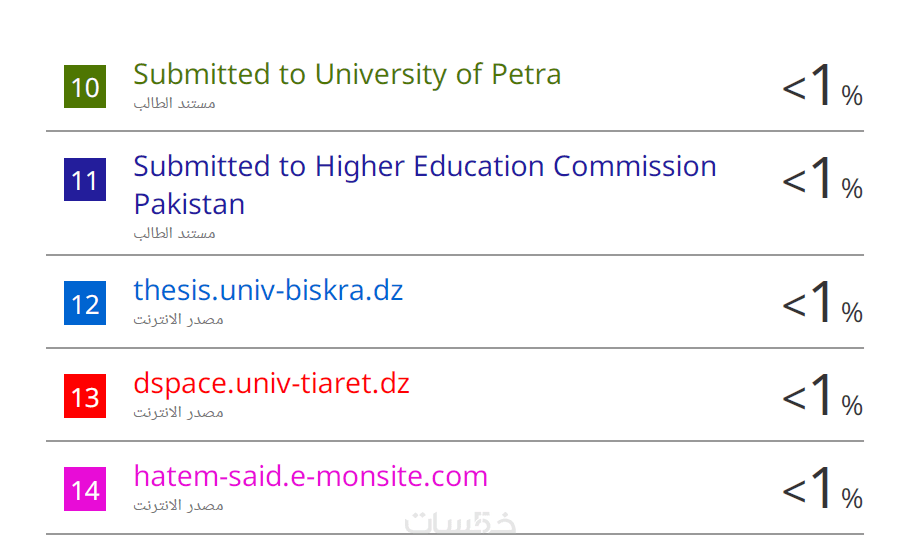Click the <1% value for hatem-said.e-monsite.com
Image resolution: width=921 pixels, height=545 pixels.
822,490
